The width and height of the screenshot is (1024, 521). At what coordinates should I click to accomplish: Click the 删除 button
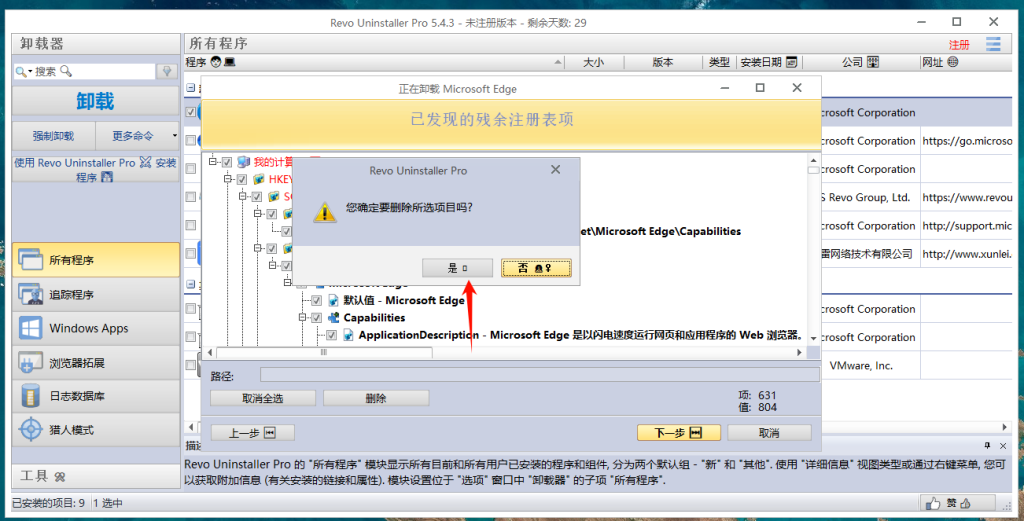pyautogui.click(x=376, y=398)
